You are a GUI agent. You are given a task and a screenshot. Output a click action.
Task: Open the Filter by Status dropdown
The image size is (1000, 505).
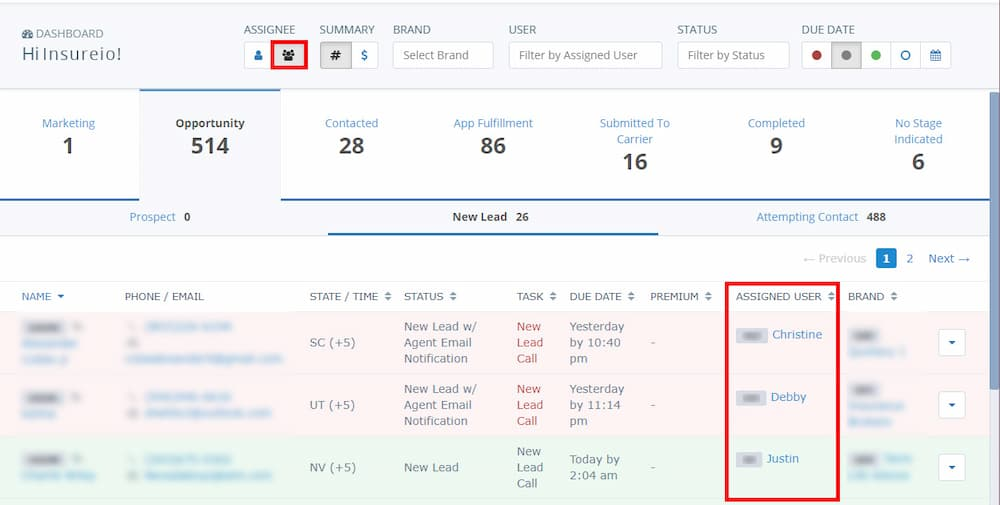pos(733,55)
